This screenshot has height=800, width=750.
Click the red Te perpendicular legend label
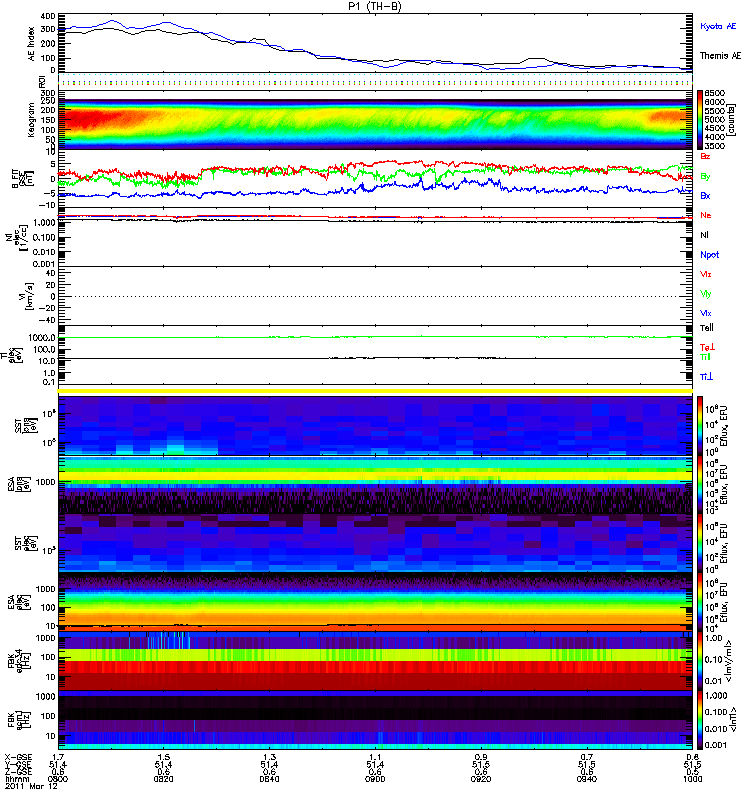(707, 347)
